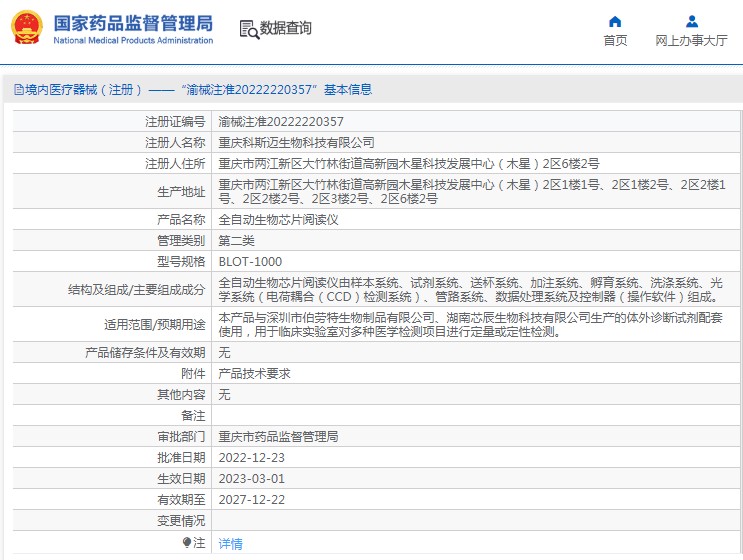Viewport: 743px width, 560px height.
Task: Go to 首页 home page
Action: coord(615,41)
